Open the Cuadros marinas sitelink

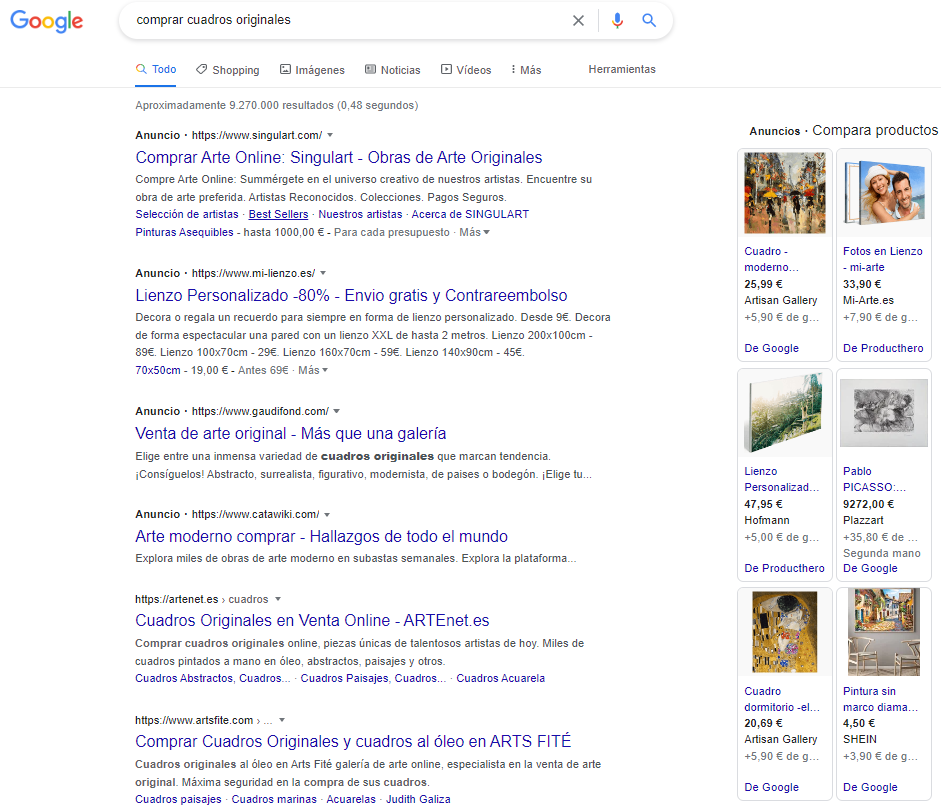274,799
